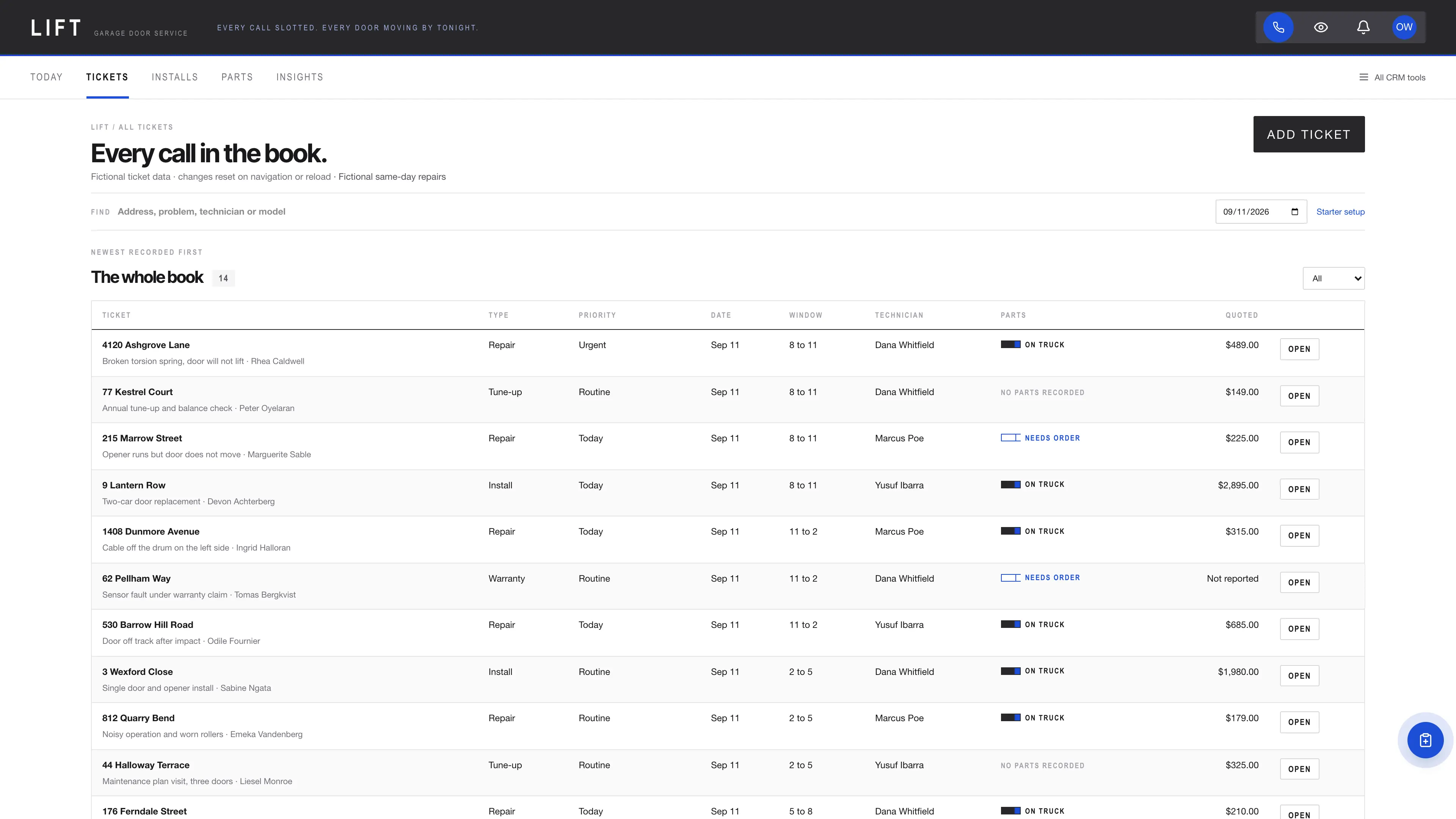This screenshot has height=819, width=1456.
Task: Open the calendar picker icon in date field
Action: click(x=1294, y=212)
